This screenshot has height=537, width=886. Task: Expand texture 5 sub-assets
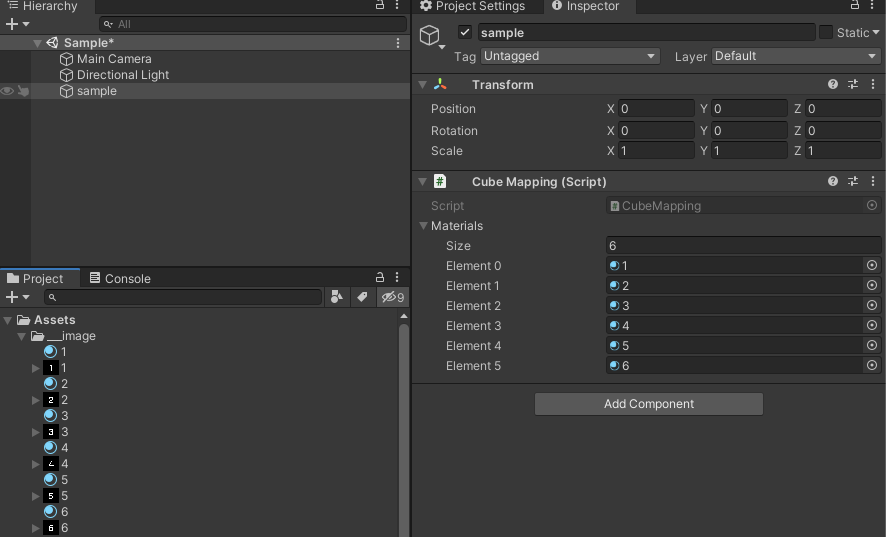[x=36, y=496]
